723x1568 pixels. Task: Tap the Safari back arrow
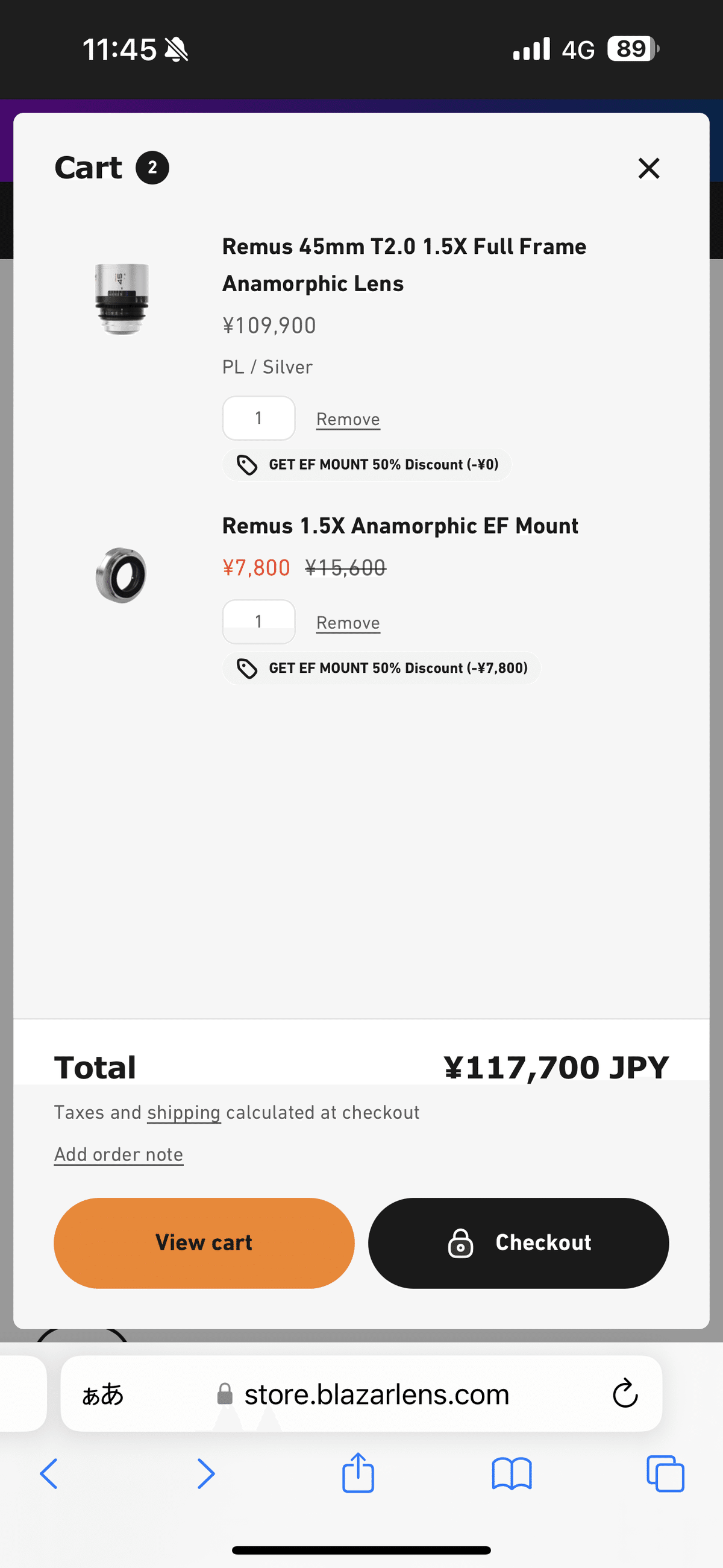click(49, 1473)
